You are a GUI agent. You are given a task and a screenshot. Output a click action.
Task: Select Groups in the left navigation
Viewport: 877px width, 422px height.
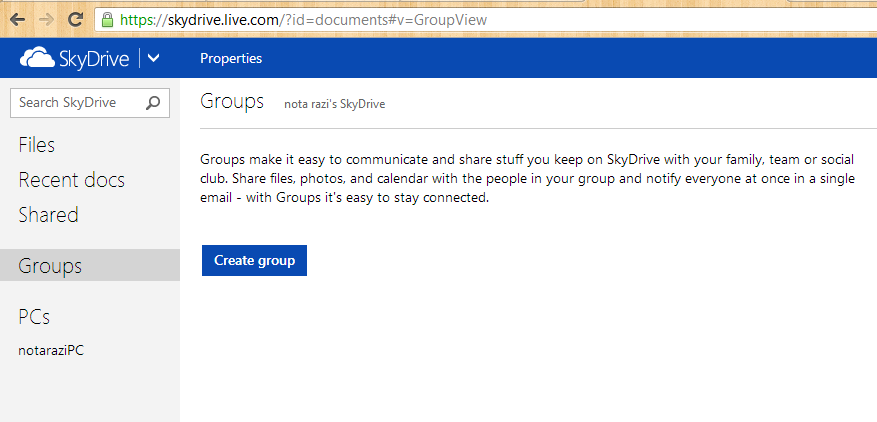(x=90, y=265)
